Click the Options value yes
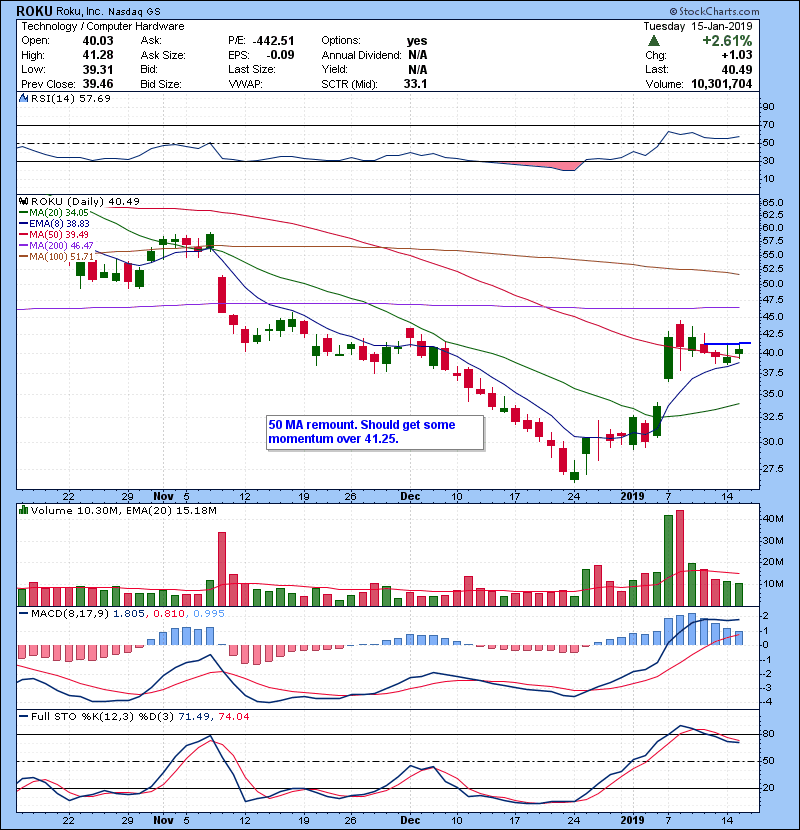 pos(417,41)
